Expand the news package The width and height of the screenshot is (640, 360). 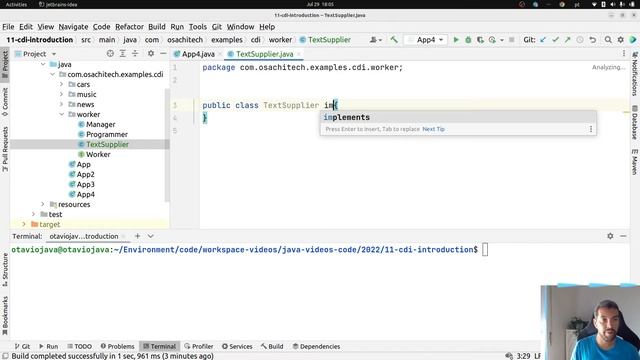tap(62, 104)
